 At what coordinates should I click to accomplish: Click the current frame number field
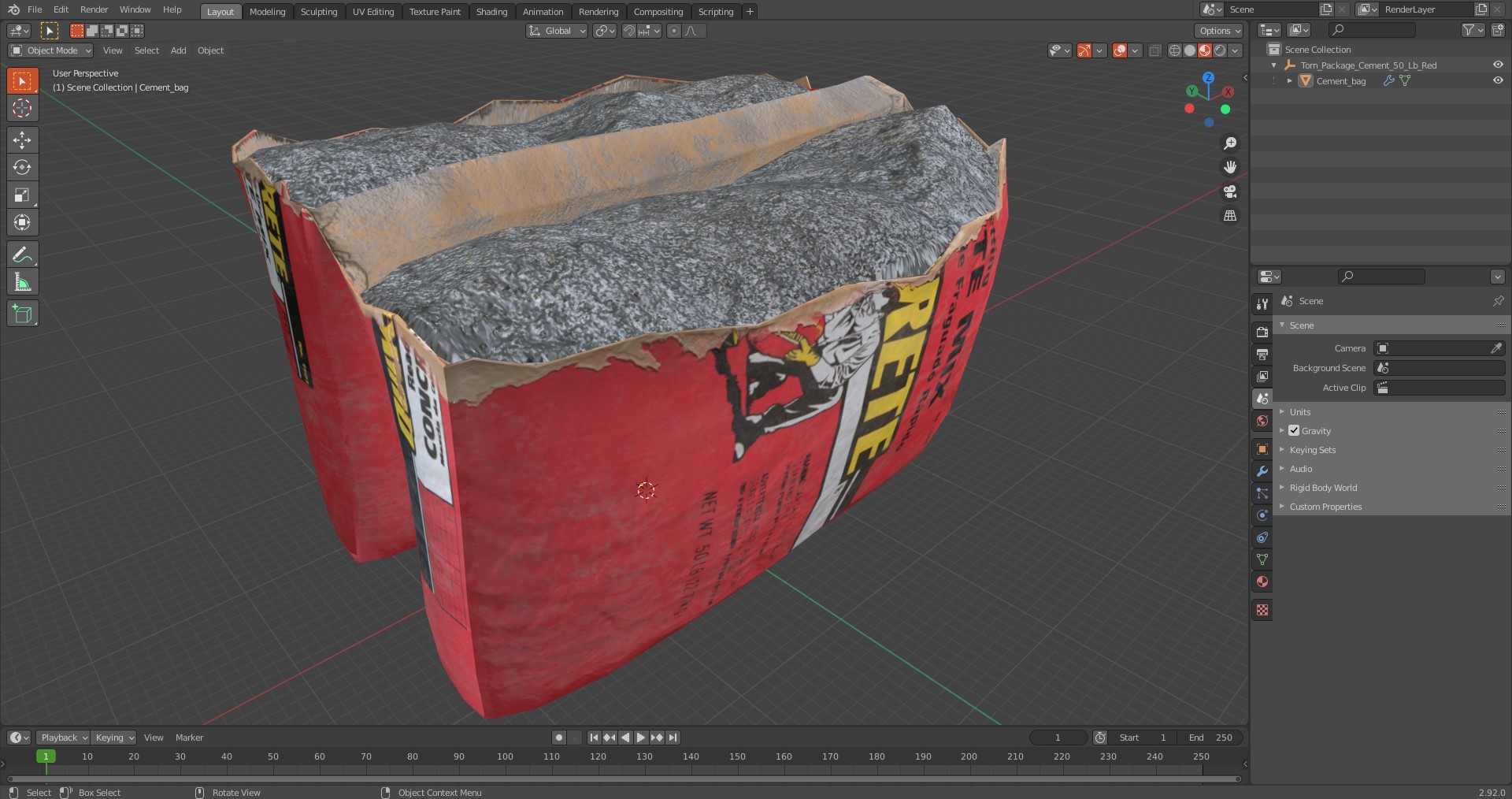click(x=1058, y=738)
